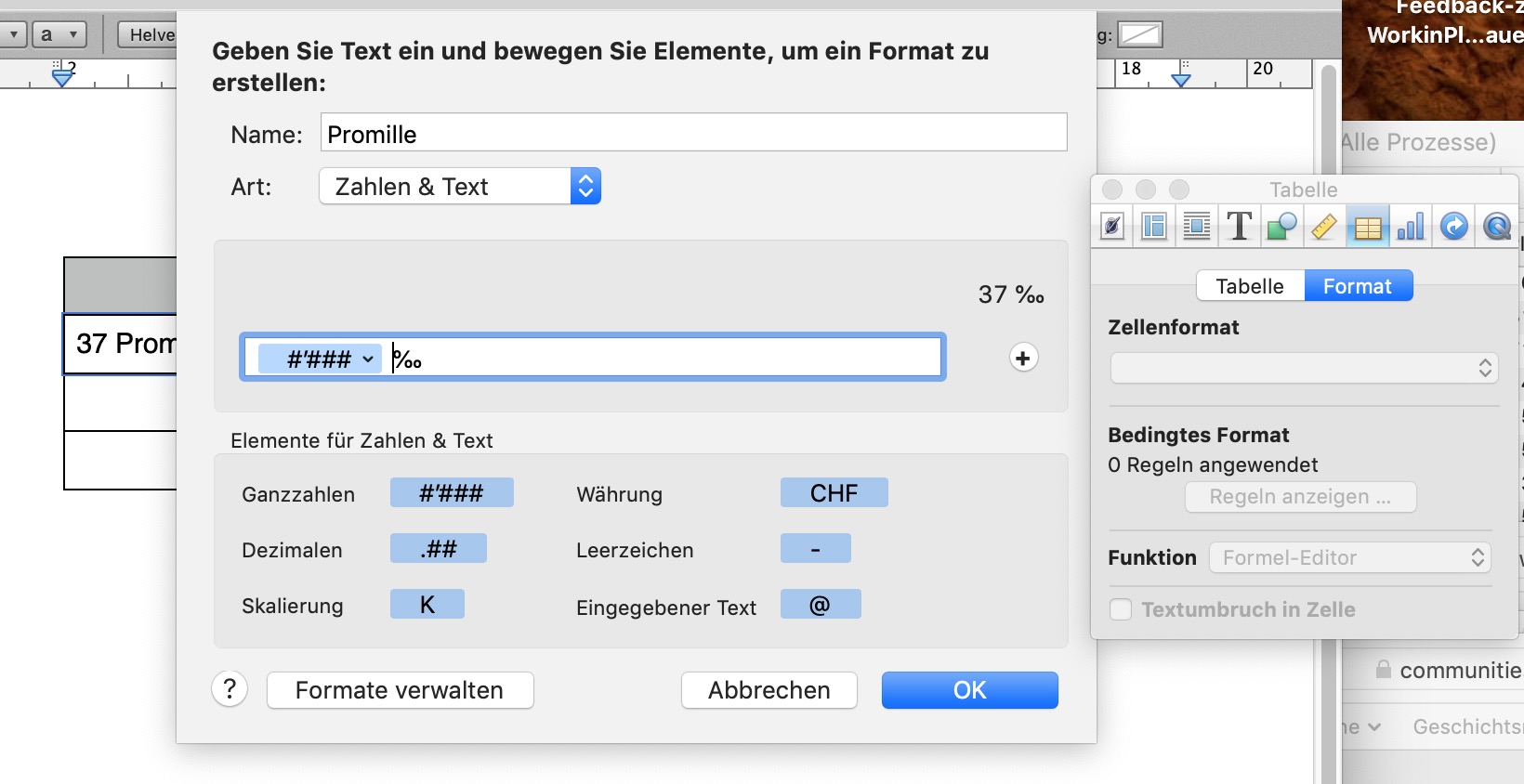Click into the Name field containing Promille
This screenshot has width=1524, height=784.
[693, 133]
